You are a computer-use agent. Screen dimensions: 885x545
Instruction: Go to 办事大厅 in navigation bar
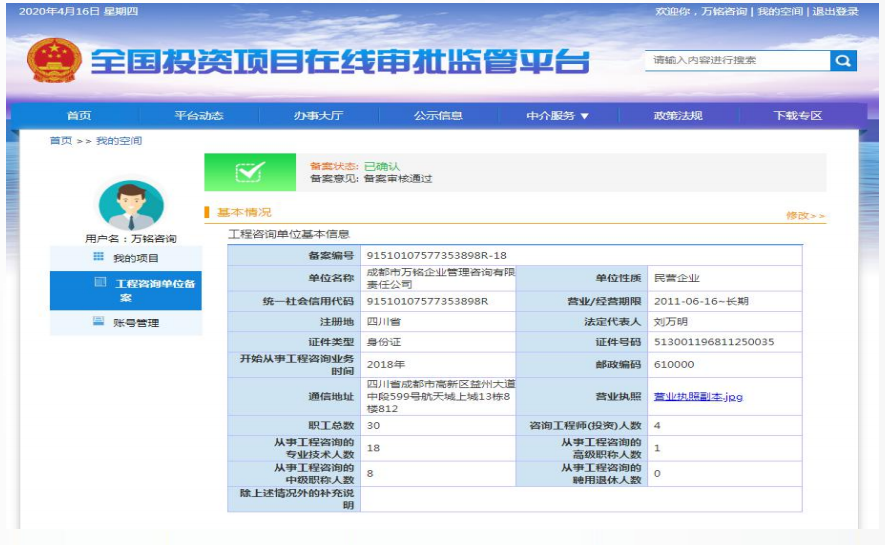click(318, 116)
